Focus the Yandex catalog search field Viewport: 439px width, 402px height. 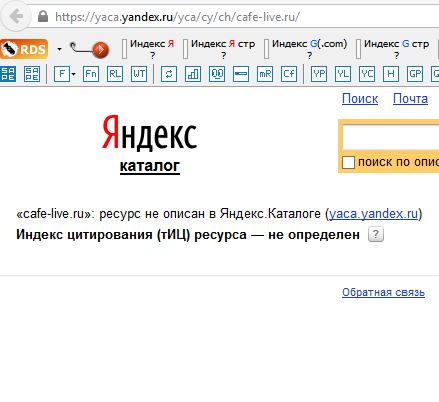[x=391, y=137]
